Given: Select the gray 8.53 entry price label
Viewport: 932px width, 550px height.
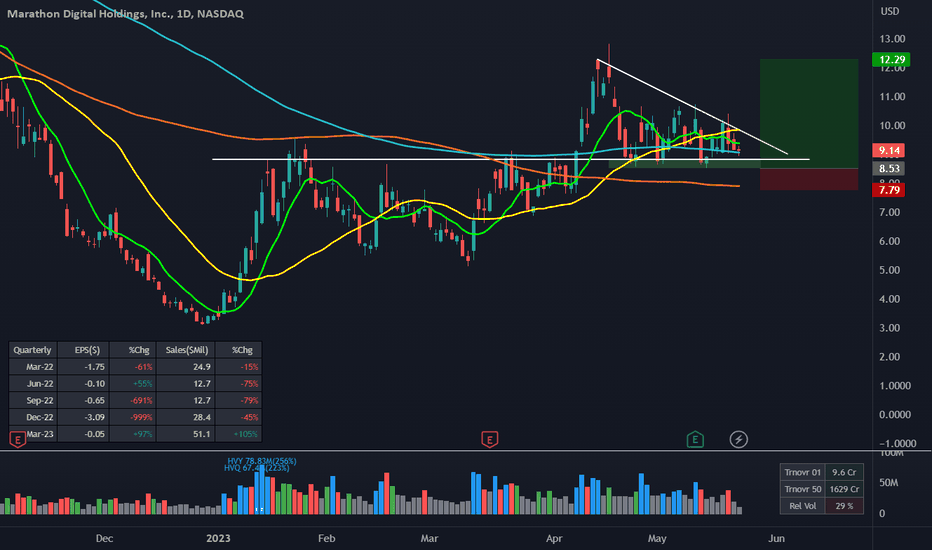Looking at the screenshot, I should click(889, 168).
